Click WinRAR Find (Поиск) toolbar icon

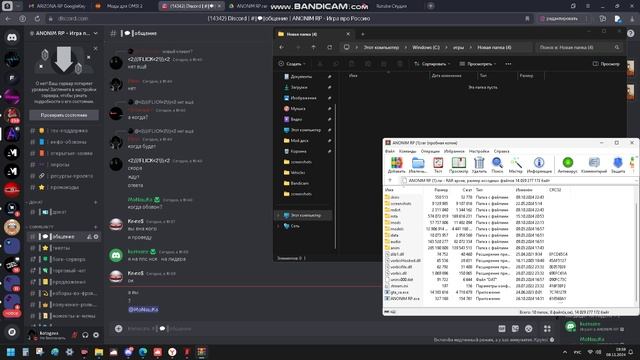pyautogui.click(x=497, y=165)
